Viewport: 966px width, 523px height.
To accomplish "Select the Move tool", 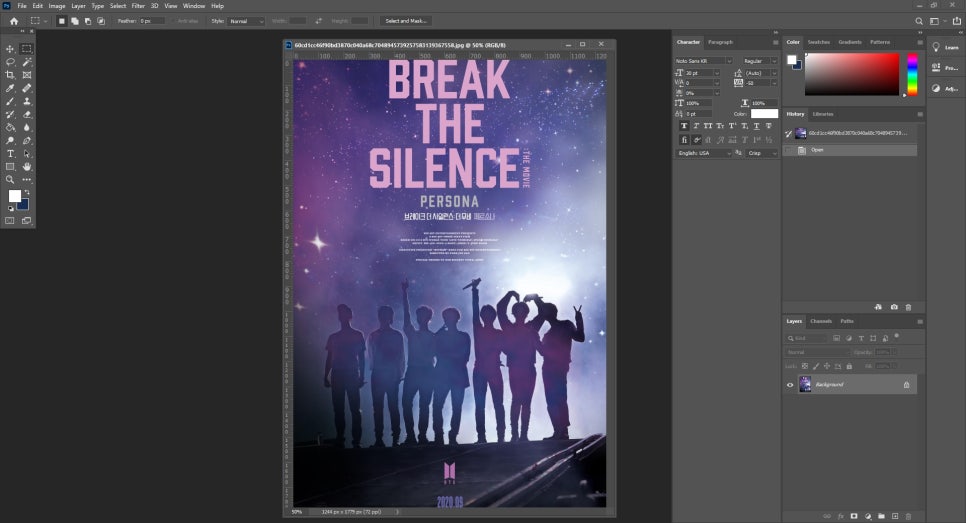I will pos(10,49).
